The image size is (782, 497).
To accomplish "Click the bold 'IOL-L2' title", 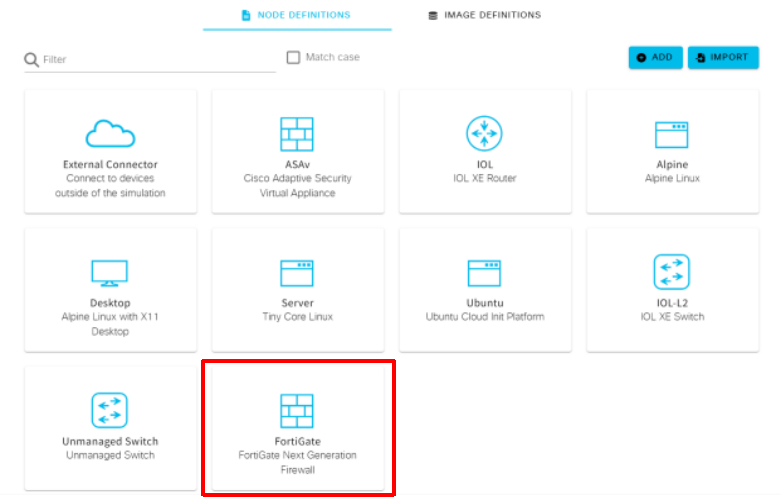I will (x=672, y=303).
